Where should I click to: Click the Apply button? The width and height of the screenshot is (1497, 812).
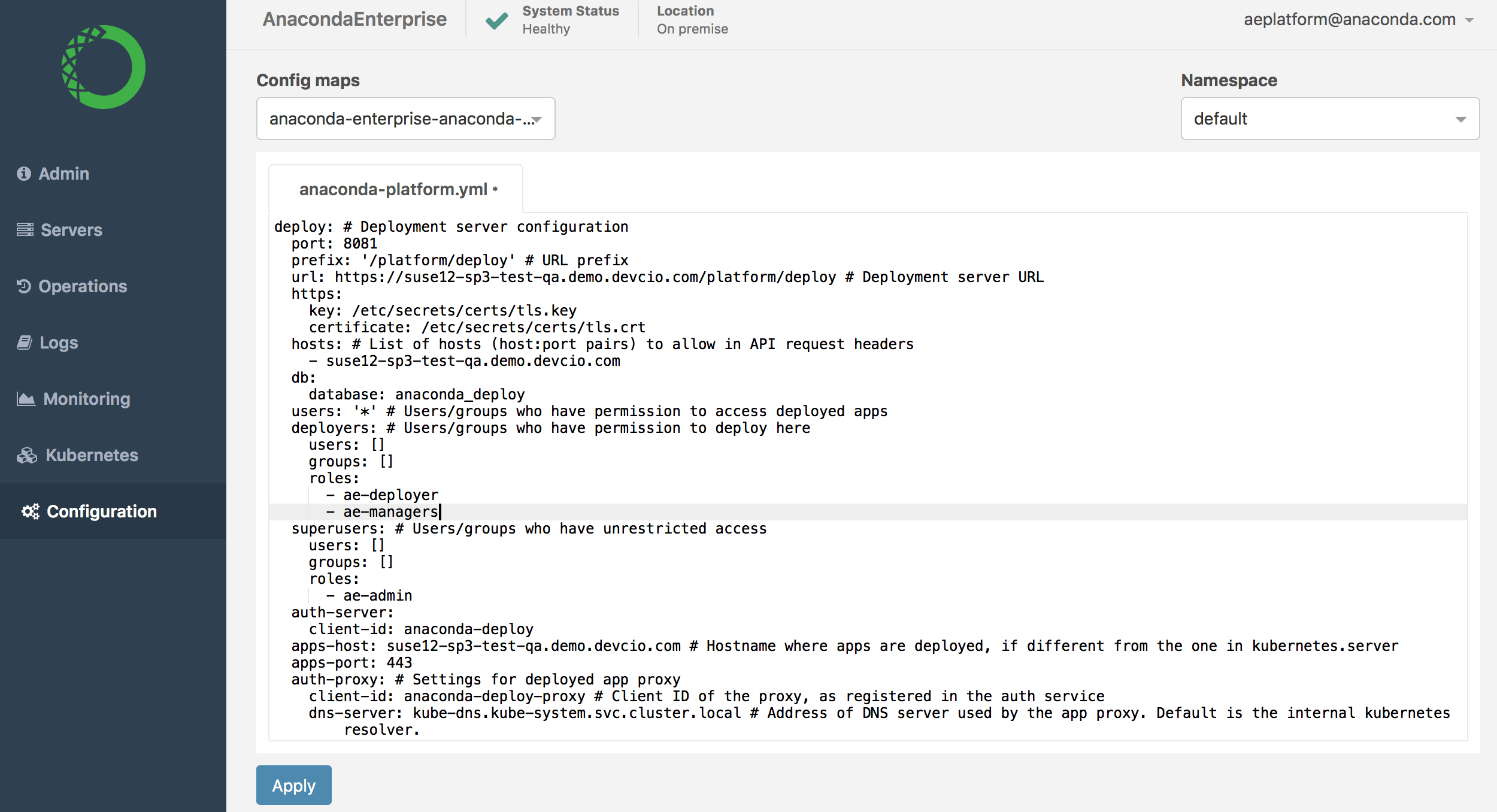pyautogui.click(x=294, y=785)
